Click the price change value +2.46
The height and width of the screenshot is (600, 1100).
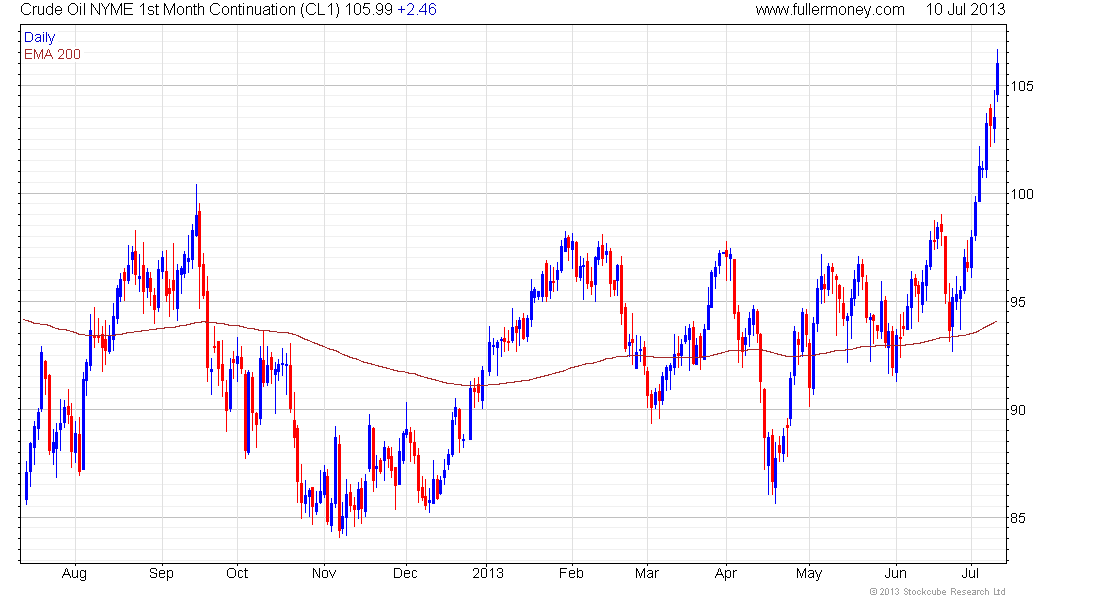tap(417, 10)
